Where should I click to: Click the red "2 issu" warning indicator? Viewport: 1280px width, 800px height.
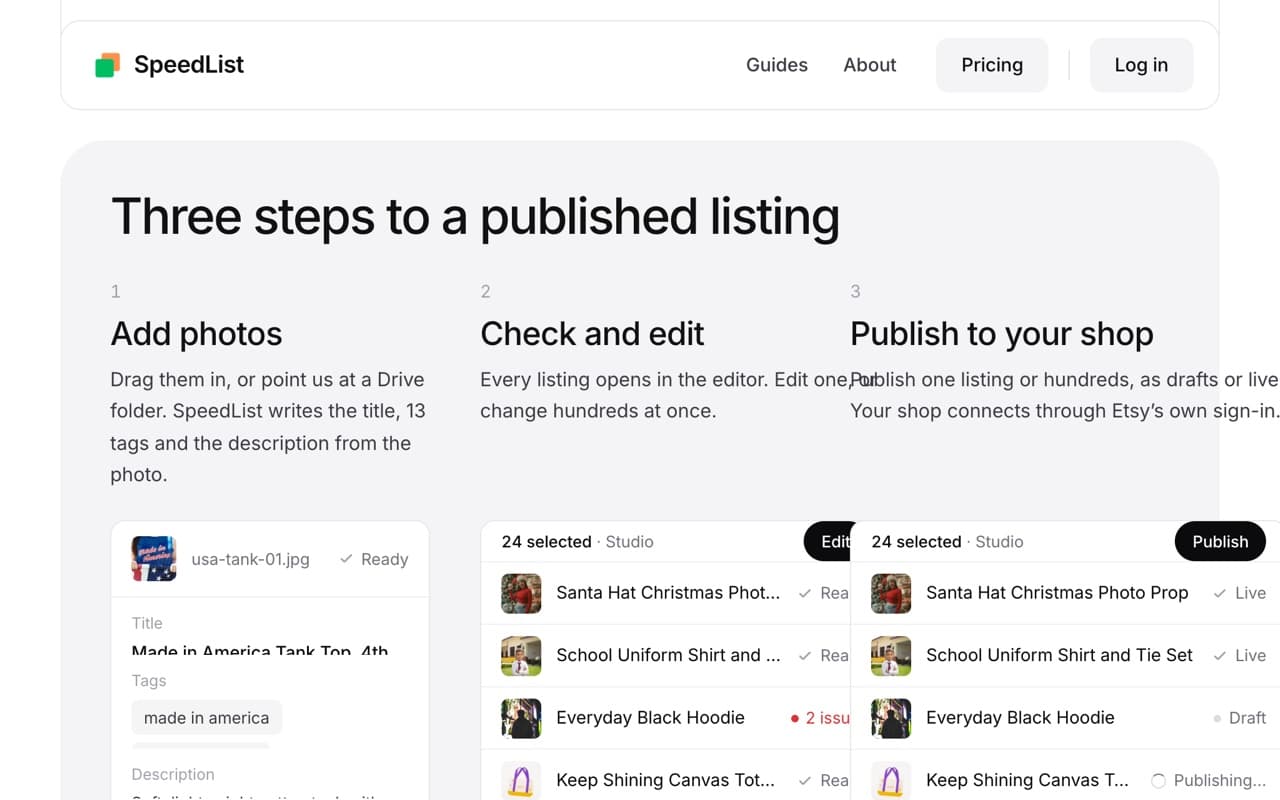point(820,718)
